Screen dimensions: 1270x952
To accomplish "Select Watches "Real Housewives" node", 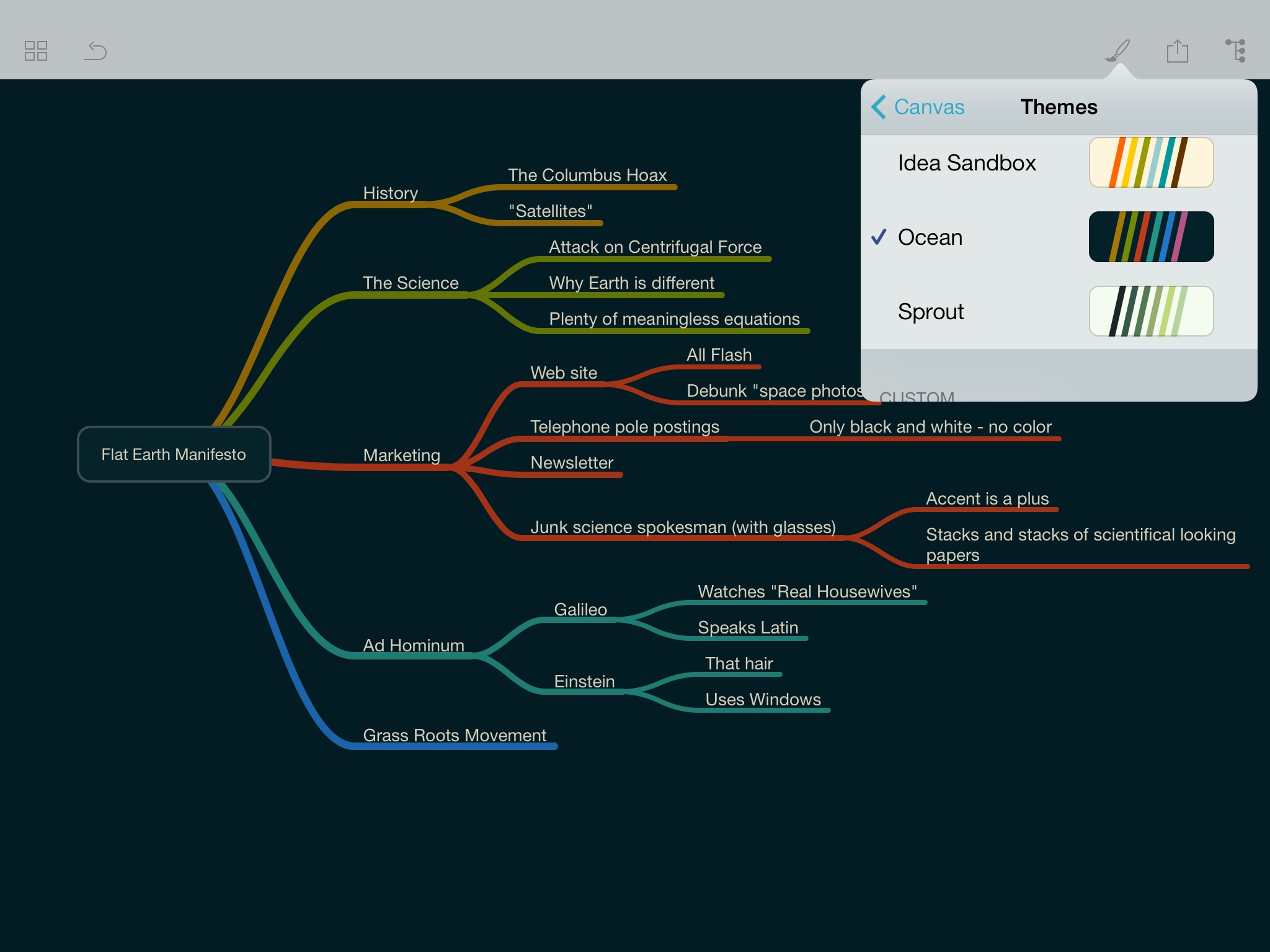I will pyautogui.click(x=807, y=592).
